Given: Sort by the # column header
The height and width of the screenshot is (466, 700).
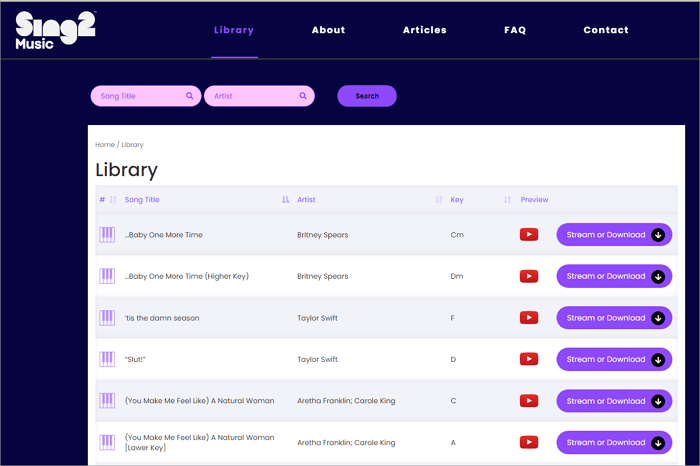Looking at the screenshot, I should point(103,200).
